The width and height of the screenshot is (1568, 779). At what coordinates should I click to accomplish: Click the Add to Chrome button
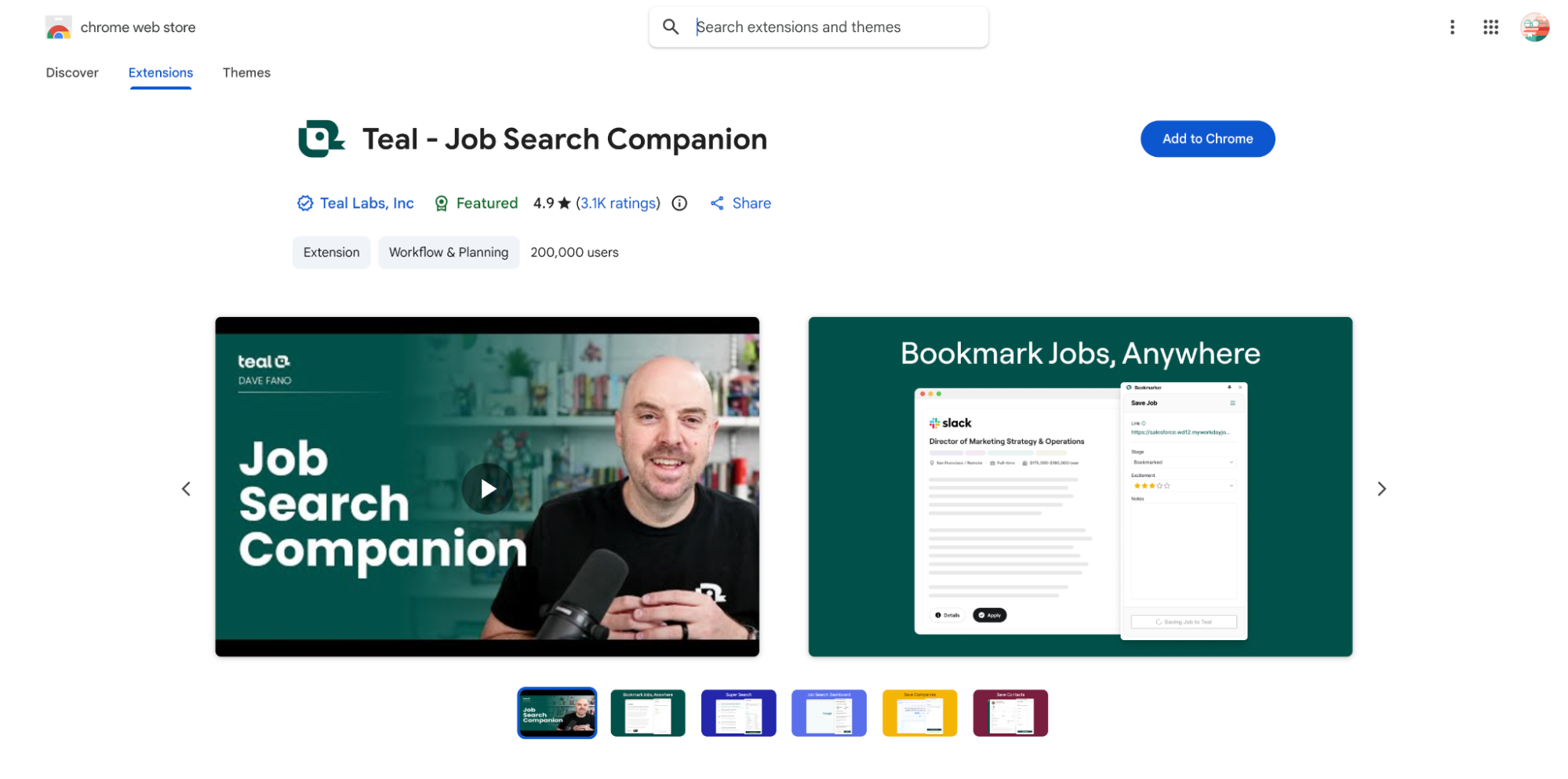tap(1207, 139)
